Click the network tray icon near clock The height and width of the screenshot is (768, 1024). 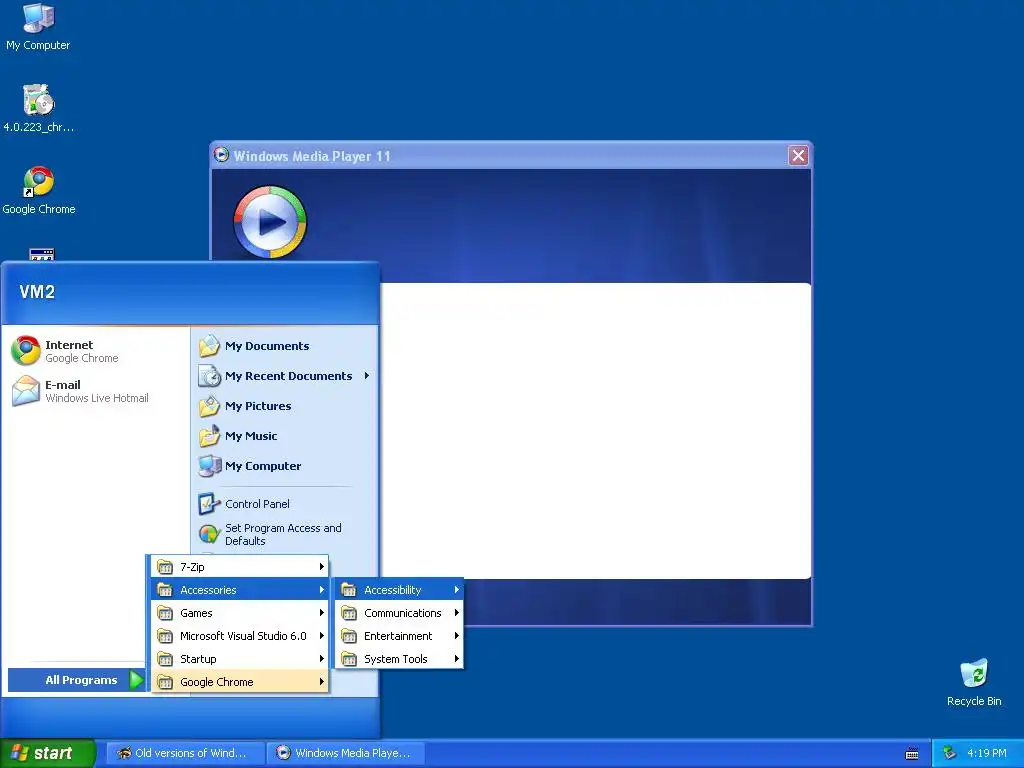pyautogui.click(x=950, y=753)
